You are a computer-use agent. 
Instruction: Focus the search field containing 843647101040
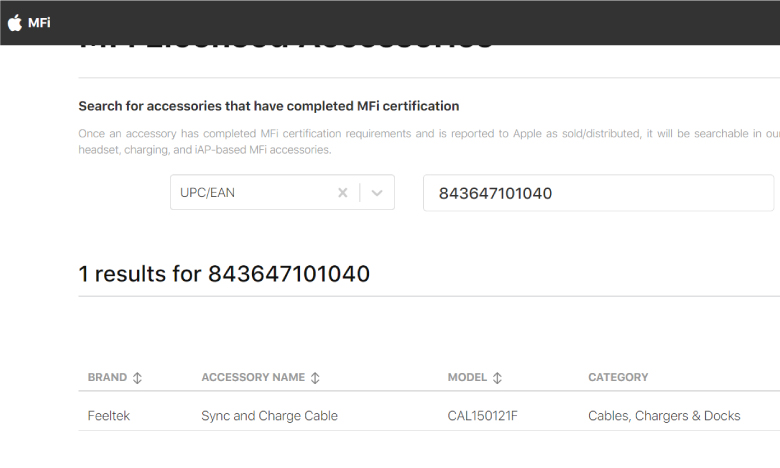point(598,193)
